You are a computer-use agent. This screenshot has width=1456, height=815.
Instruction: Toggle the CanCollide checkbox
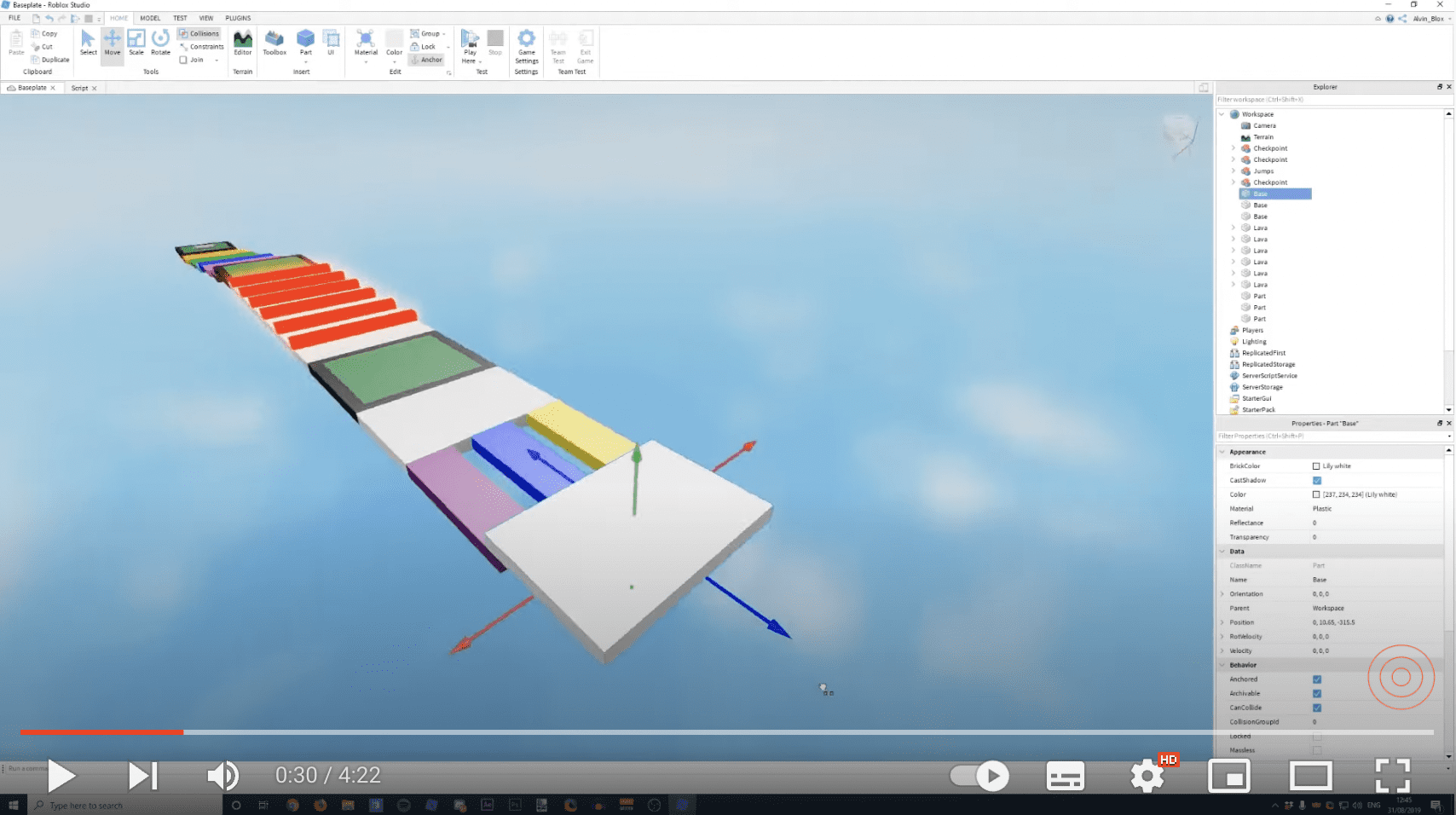(1316, 708)
